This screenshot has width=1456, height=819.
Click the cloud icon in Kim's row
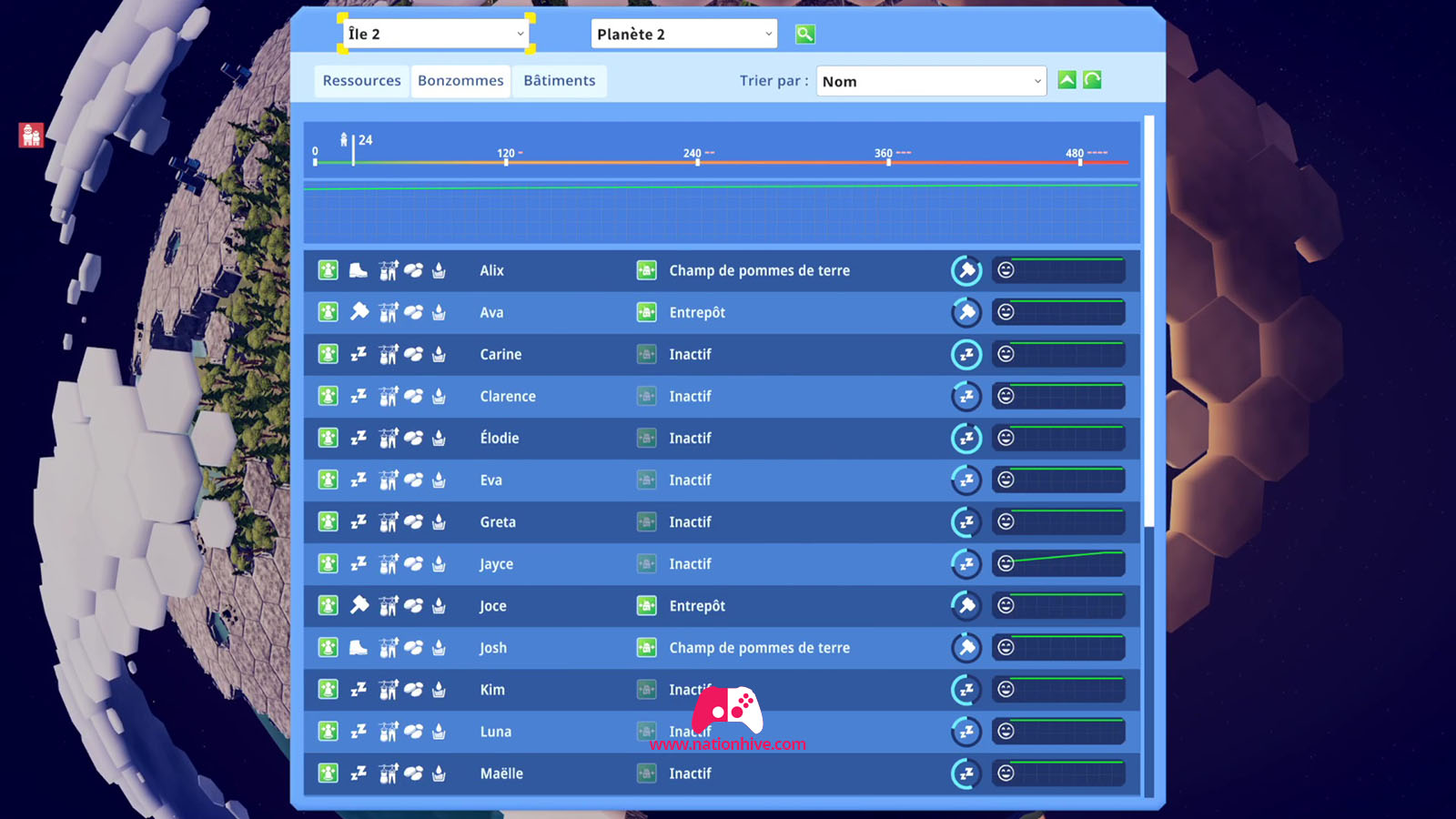pyautogui.click(x=413, y=689)
